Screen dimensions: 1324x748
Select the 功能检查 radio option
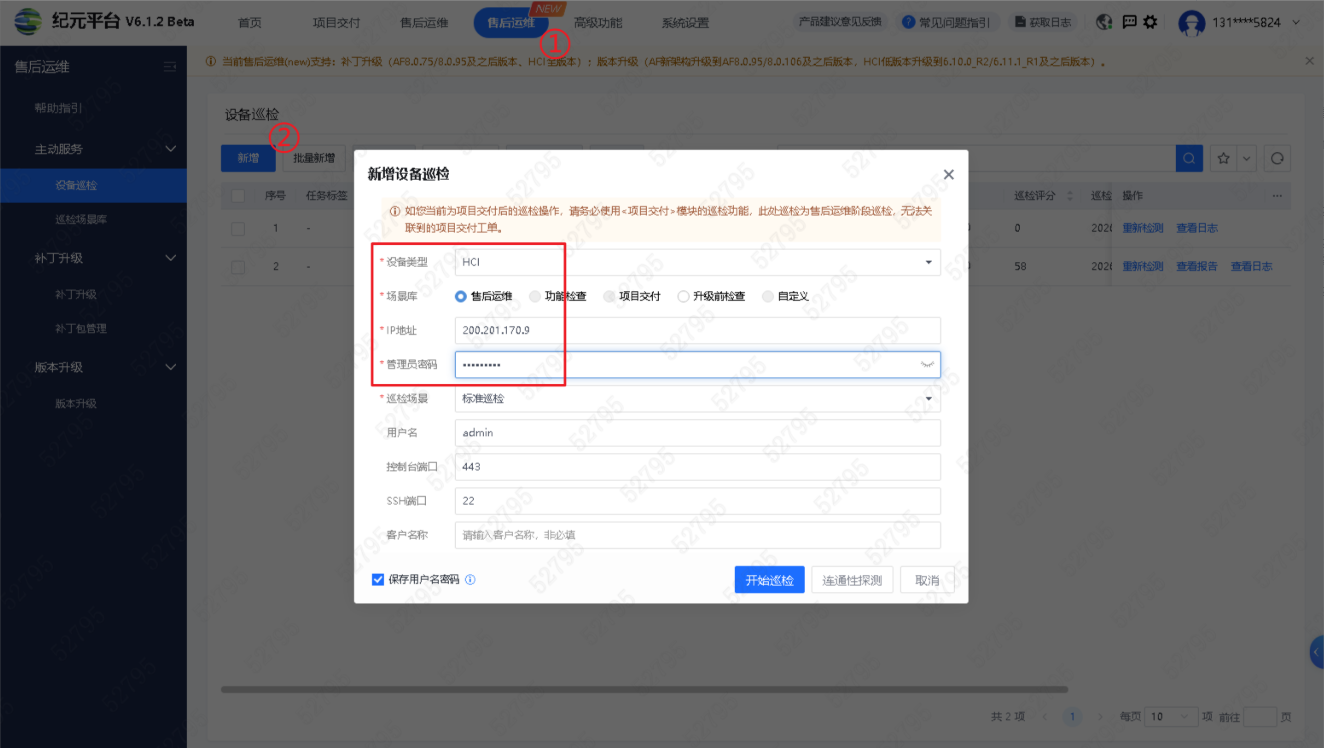tap(535, 296)
